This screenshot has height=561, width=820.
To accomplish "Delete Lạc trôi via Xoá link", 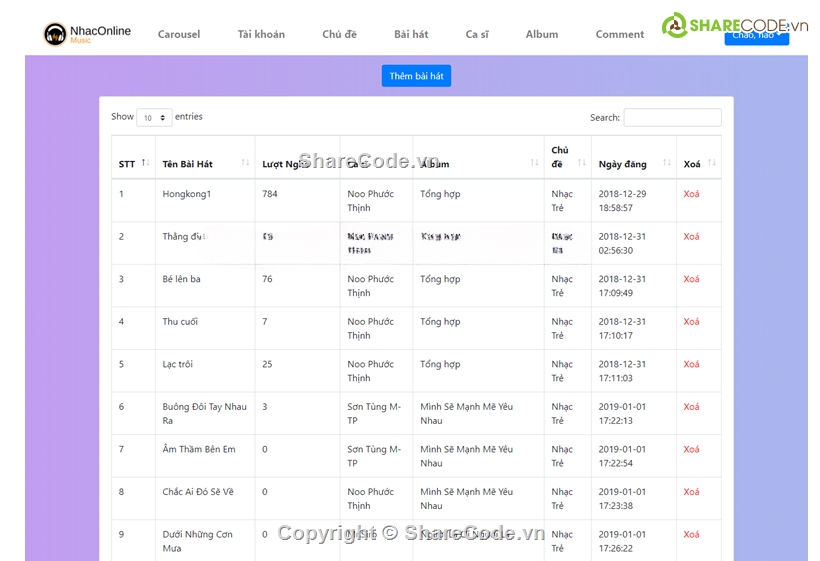I will (x=691, y=364).
